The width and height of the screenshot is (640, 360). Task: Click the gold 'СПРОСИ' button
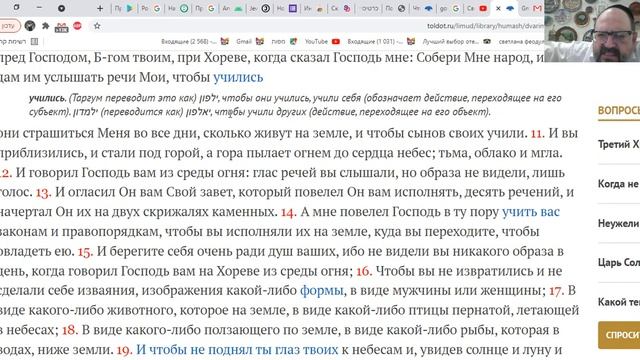click(619, 335)
